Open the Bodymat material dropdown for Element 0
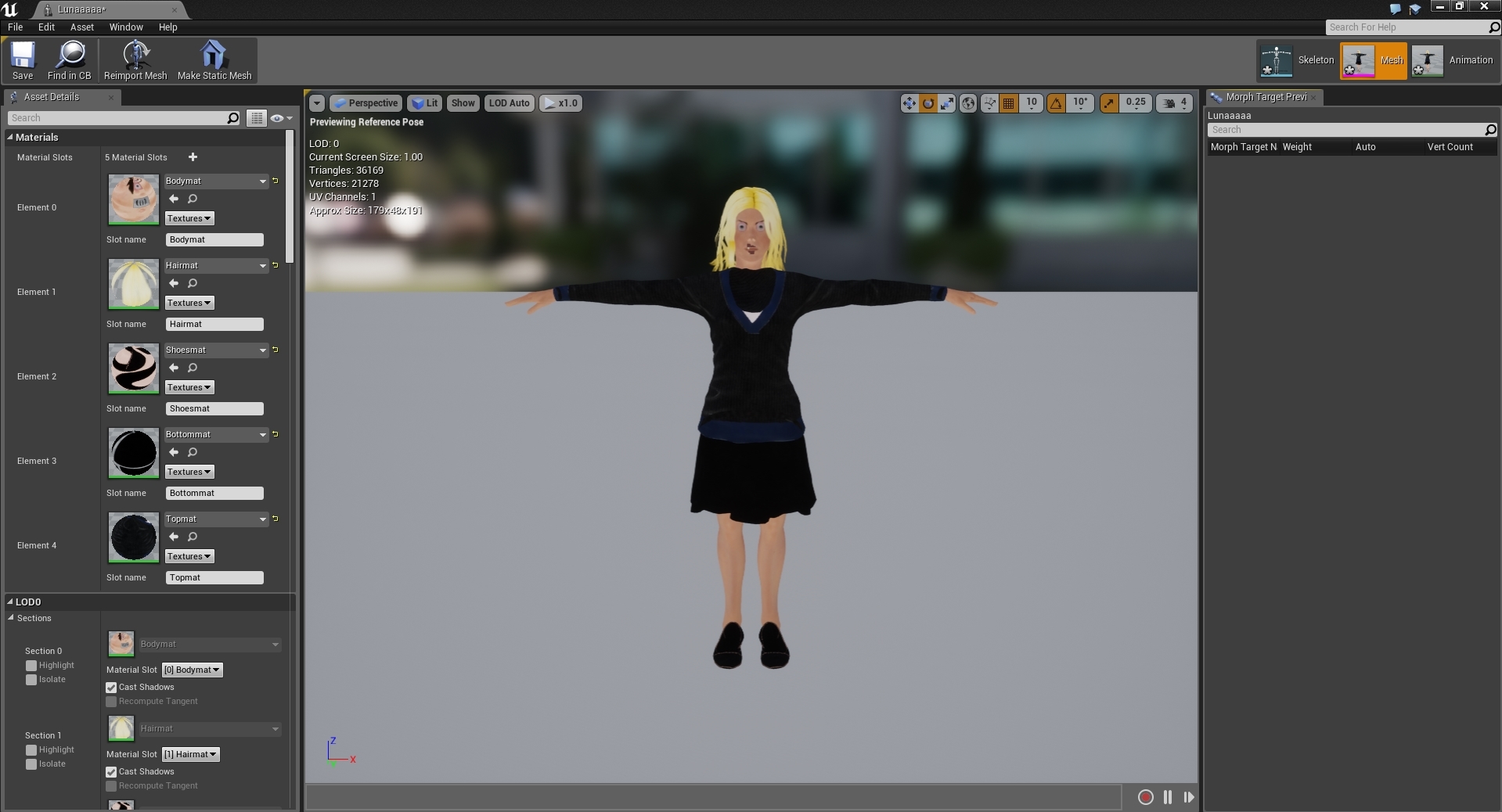 [216, 181]
